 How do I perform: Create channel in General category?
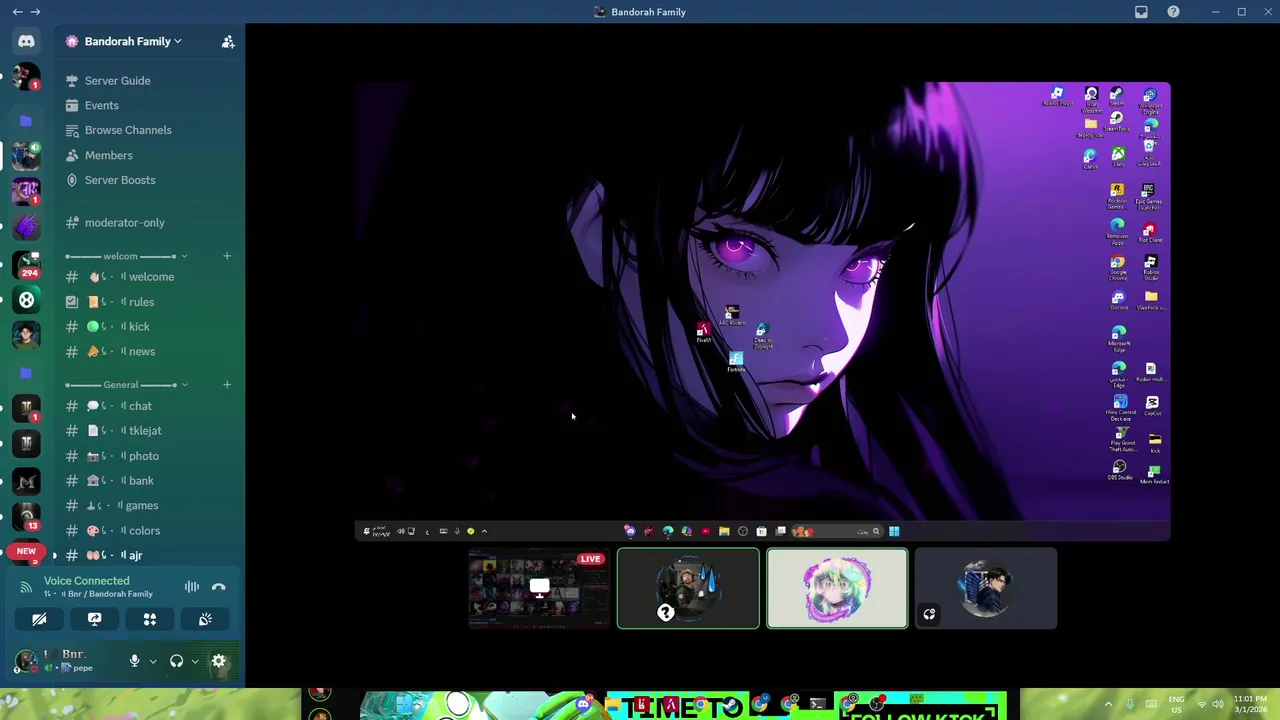tap(227, 385)
